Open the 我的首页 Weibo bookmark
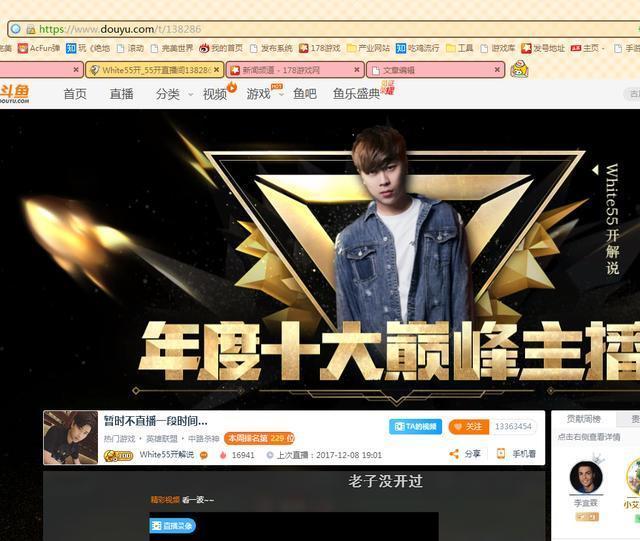640x541 pixels. click(221, 48)
